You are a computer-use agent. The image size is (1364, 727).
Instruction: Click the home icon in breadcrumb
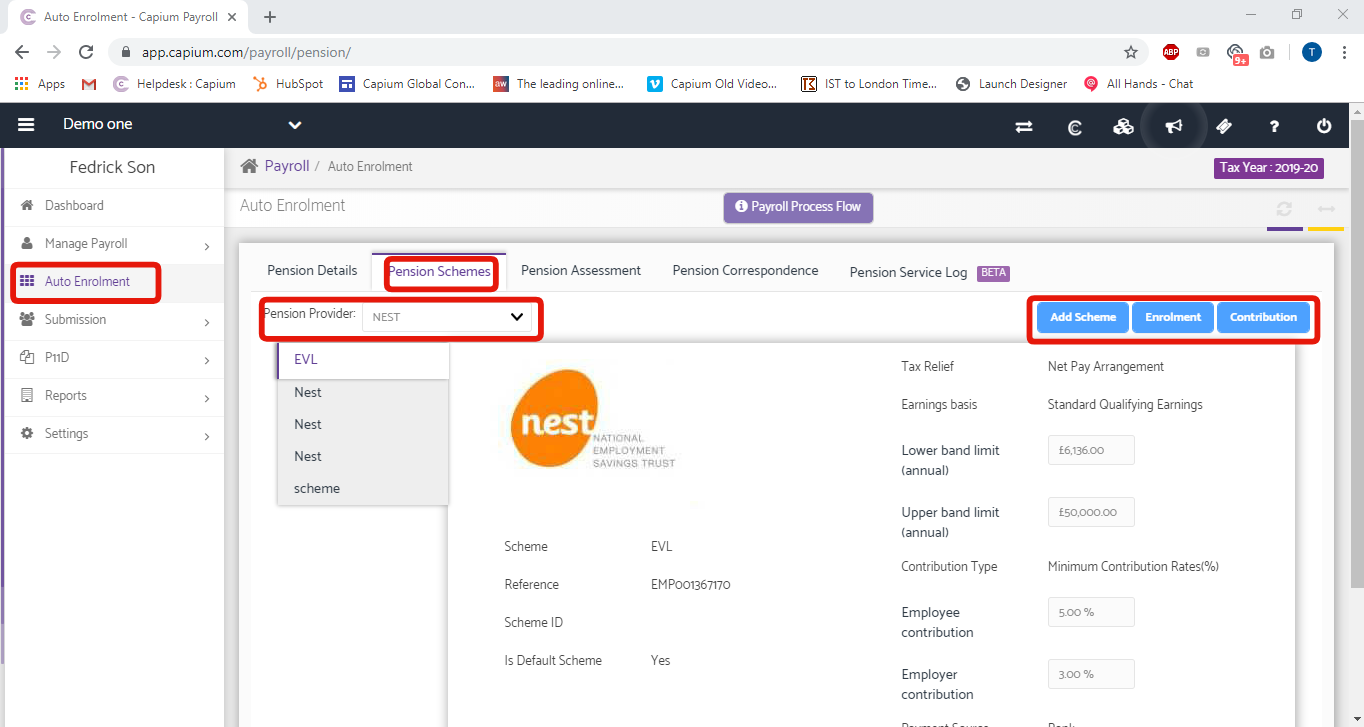(250, 166)
